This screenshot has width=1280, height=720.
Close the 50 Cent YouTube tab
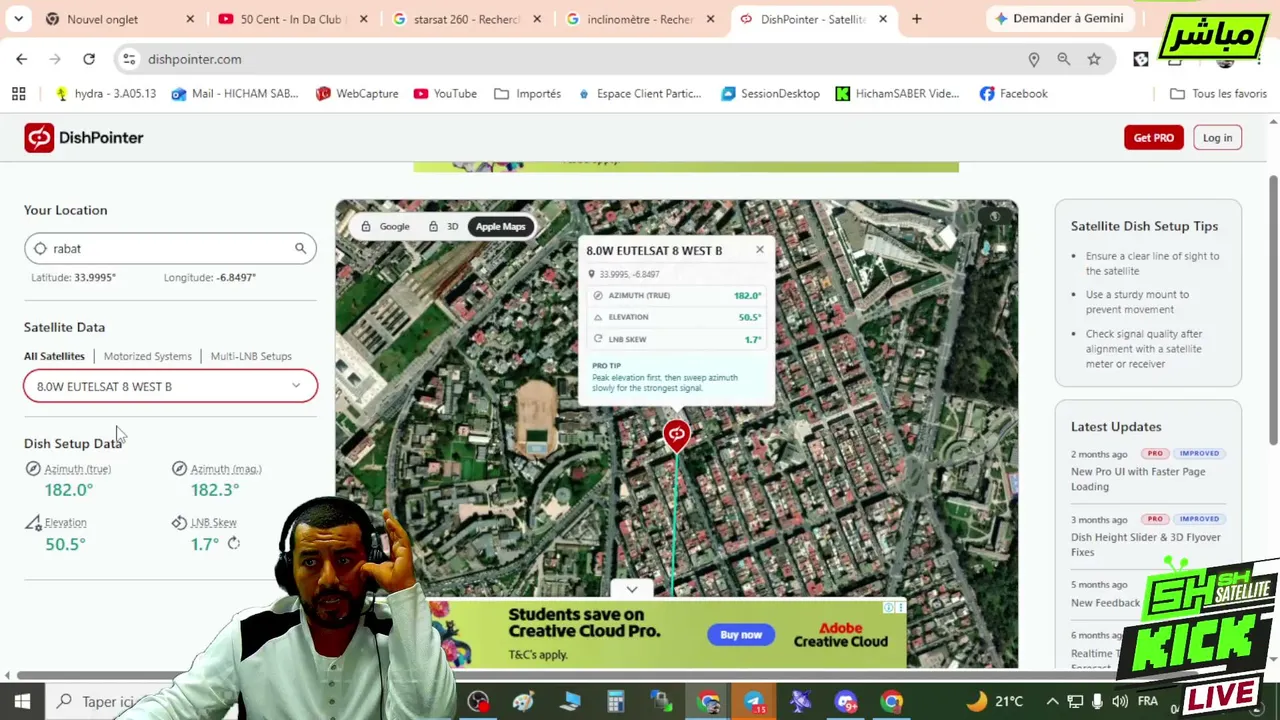click(363, 19)
